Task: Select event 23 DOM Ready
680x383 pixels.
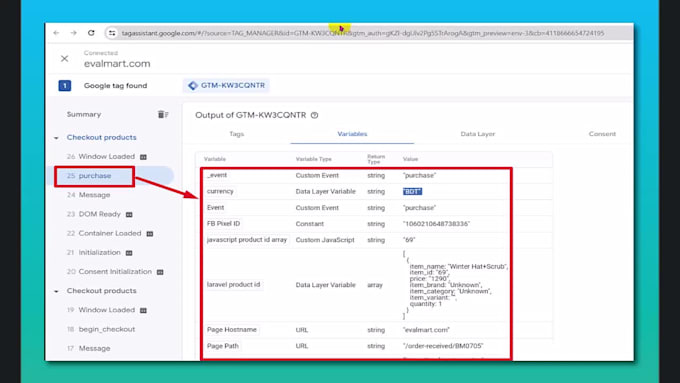Action: pyautogui.click(x=94, y=214)
